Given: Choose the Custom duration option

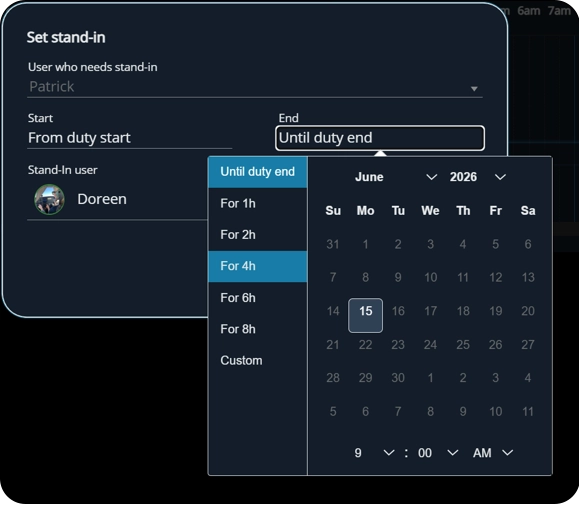Looking at the screenshot, I should pos(258,361).
